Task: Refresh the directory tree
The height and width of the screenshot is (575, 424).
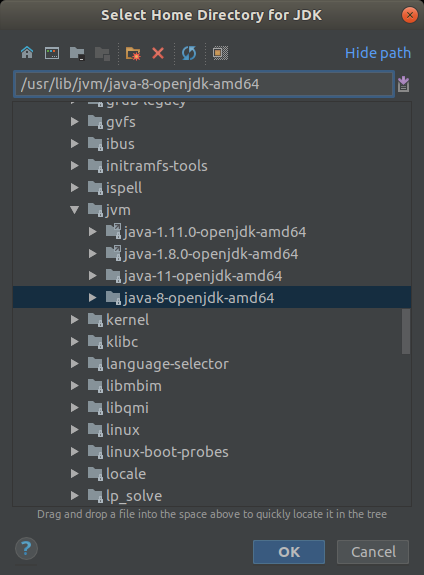Action: 189,53
